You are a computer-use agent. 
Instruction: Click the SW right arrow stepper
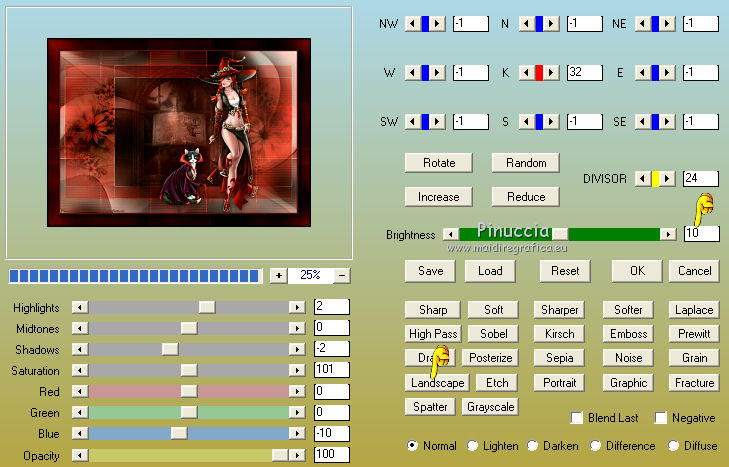437,122
